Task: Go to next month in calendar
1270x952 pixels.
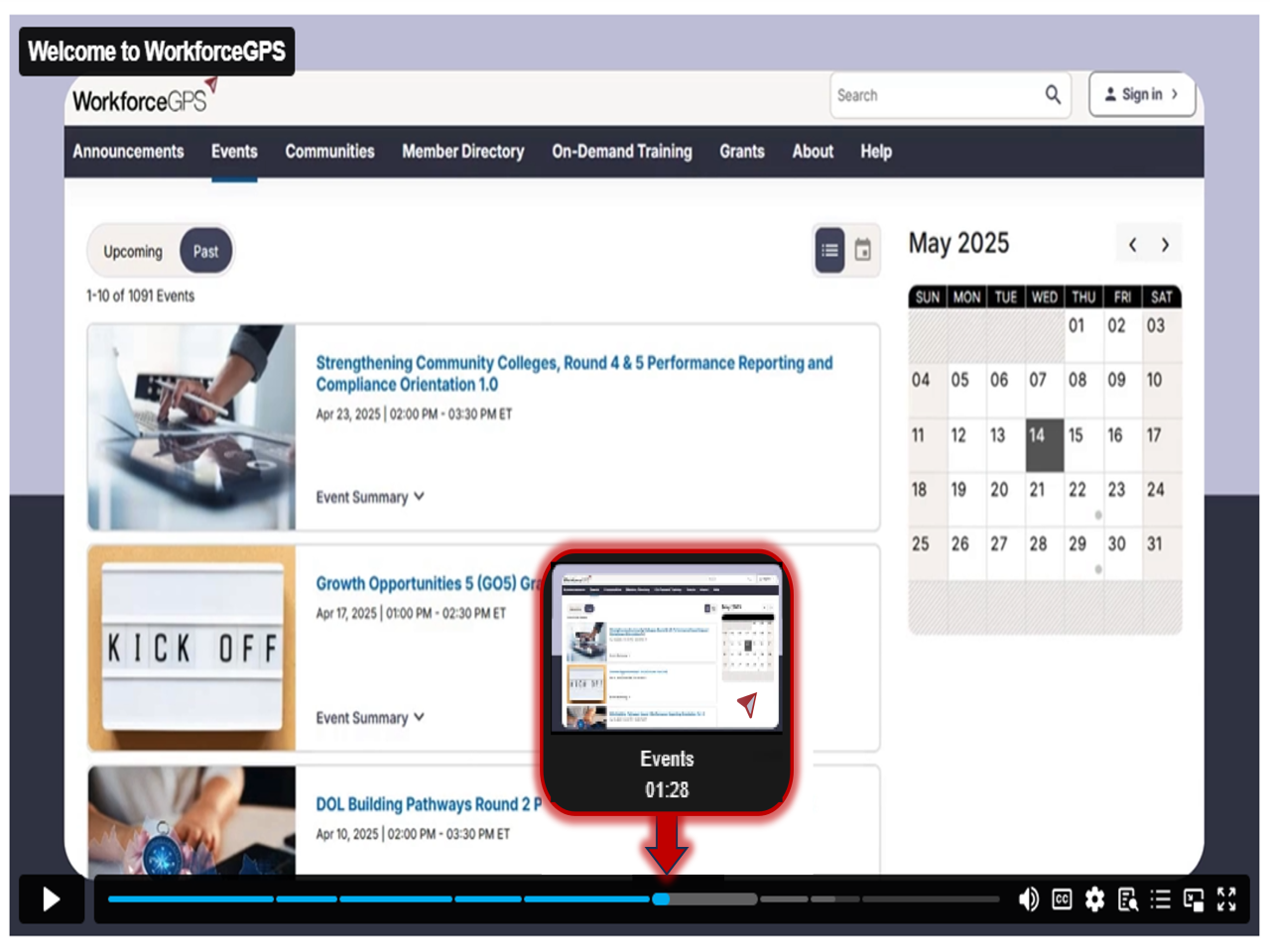Action: 1165,245
